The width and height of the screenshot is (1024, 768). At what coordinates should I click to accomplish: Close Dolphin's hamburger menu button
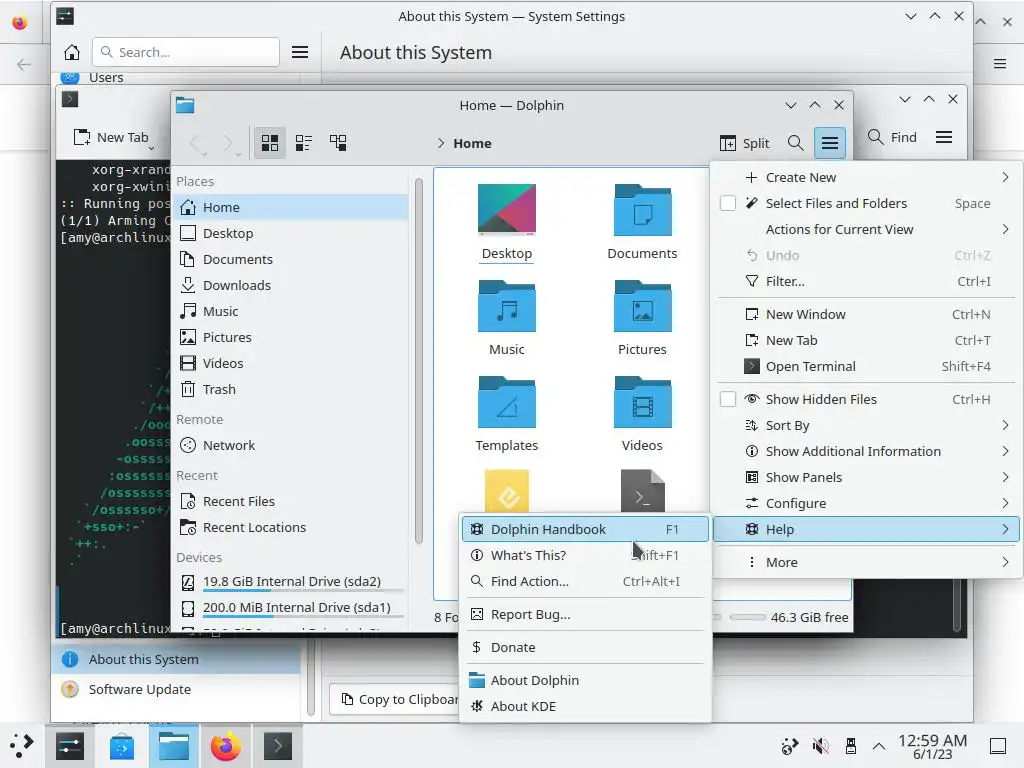[x=829, y=142]
